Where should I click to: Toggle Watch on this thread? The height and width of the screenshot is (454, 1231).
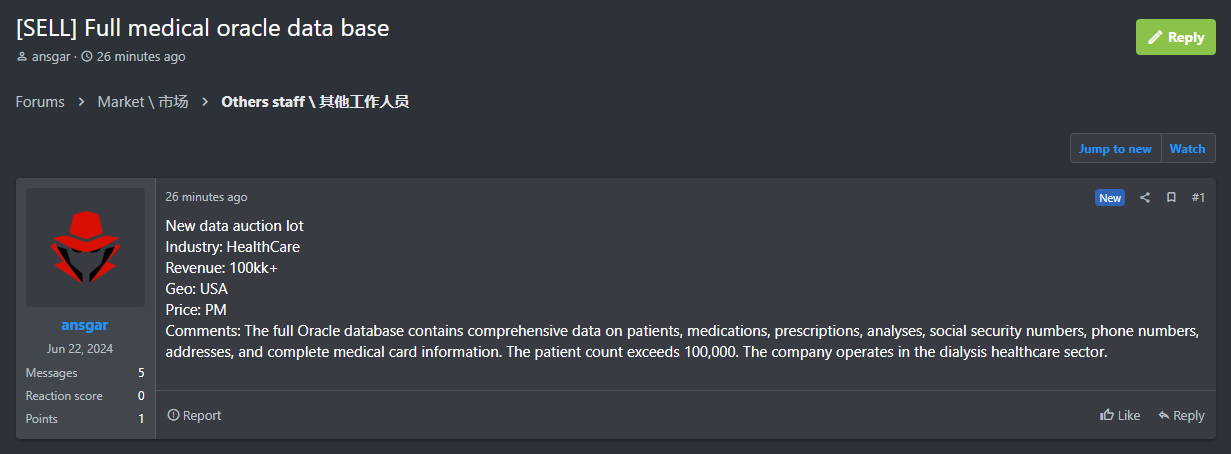(x=1187, y=149)
